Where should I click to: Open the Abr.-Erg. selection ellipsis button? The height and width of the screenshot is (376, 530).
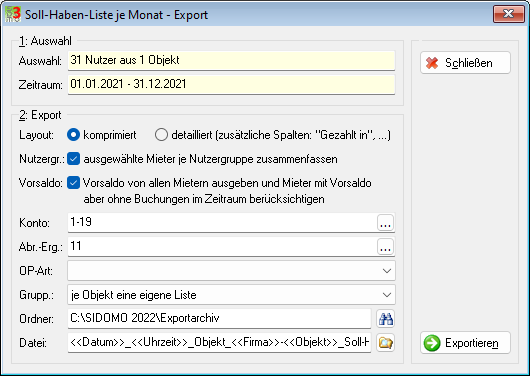click(x=386, y=247)
